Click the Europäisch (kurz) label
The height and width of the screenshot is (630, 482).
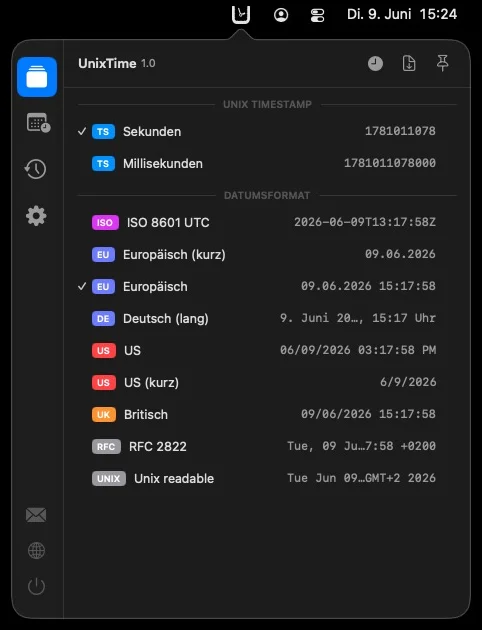174,255
